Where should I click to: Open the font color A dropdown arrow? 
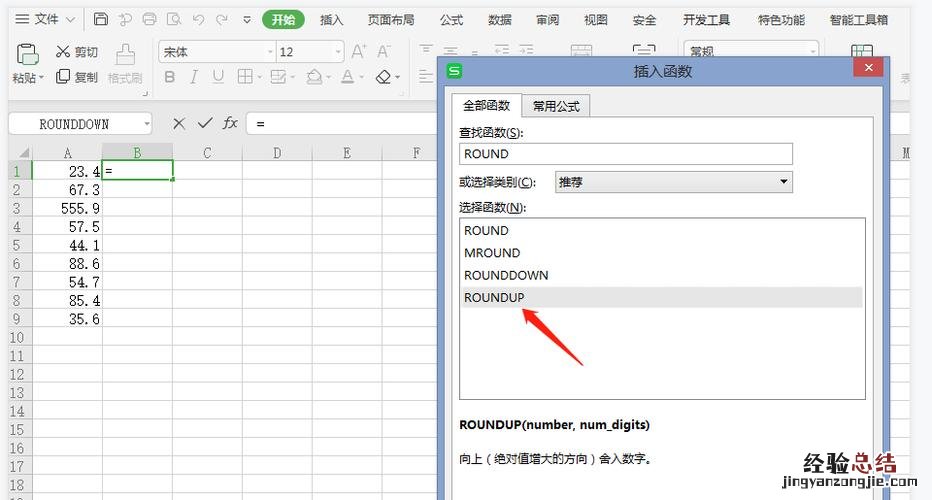pos(361,77)
